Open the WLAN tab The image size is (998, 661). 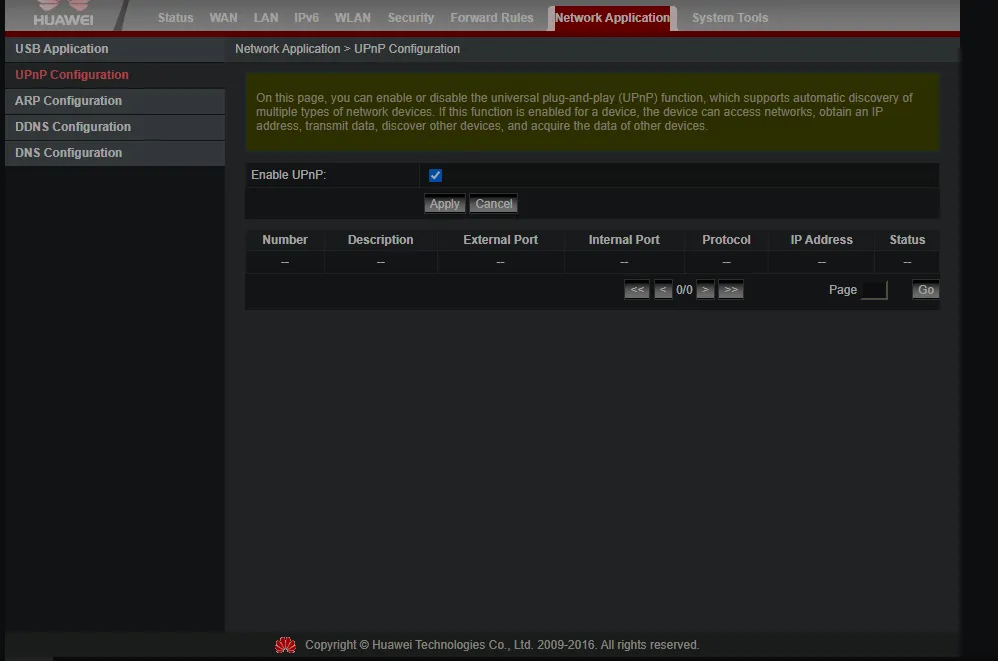pyautogui.click(x=352, y=18)
